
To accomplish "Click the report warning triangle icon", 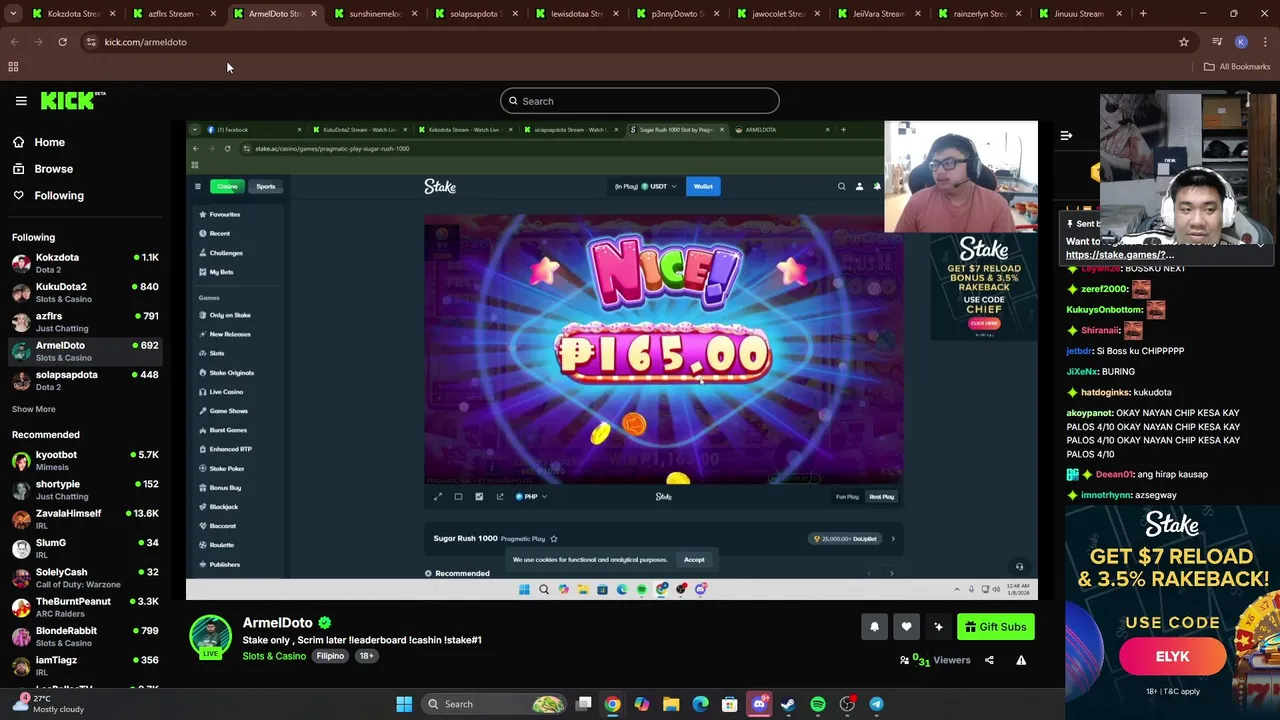I will [x=1021, y=660].
